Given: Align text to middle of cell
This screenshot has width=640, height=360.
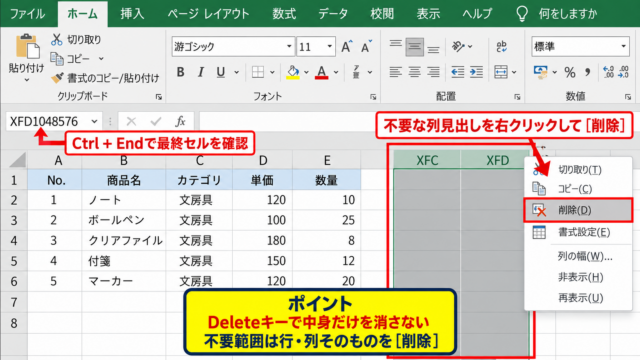Looking at the screenshot, I should (x=414, y=47).
